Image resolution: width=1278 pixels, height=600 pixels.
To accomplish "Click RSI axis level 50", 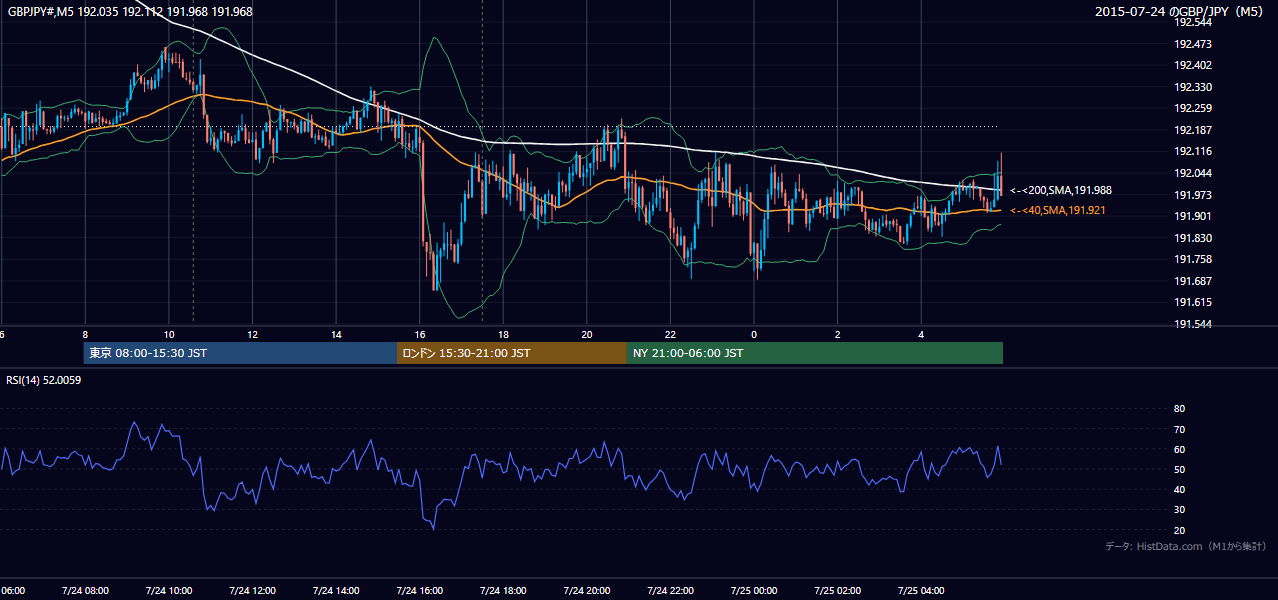I will (1179, 469).
